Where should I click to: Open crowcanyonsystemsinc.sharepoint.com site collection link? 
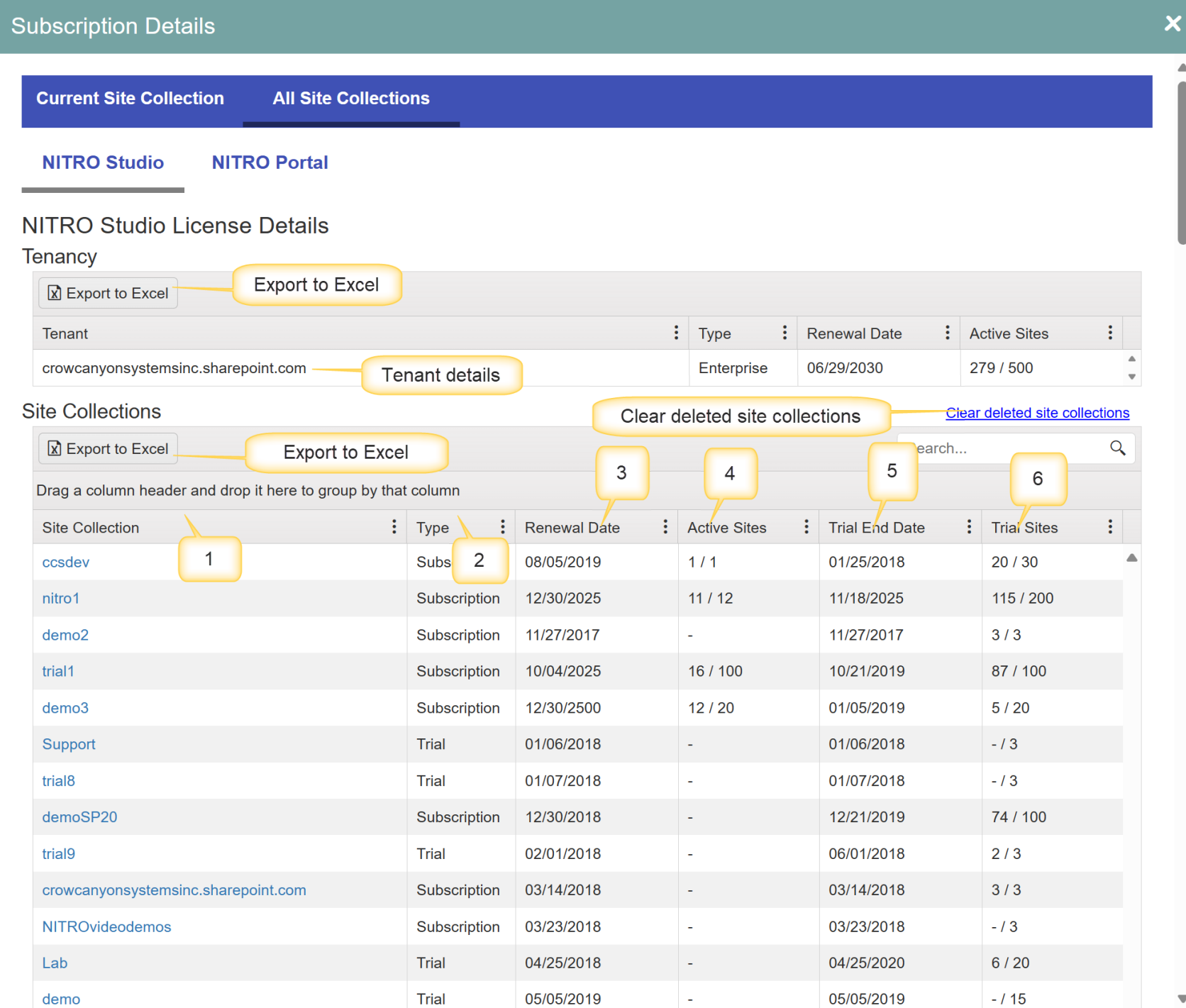pyautogui.click(x=174, y=890)
